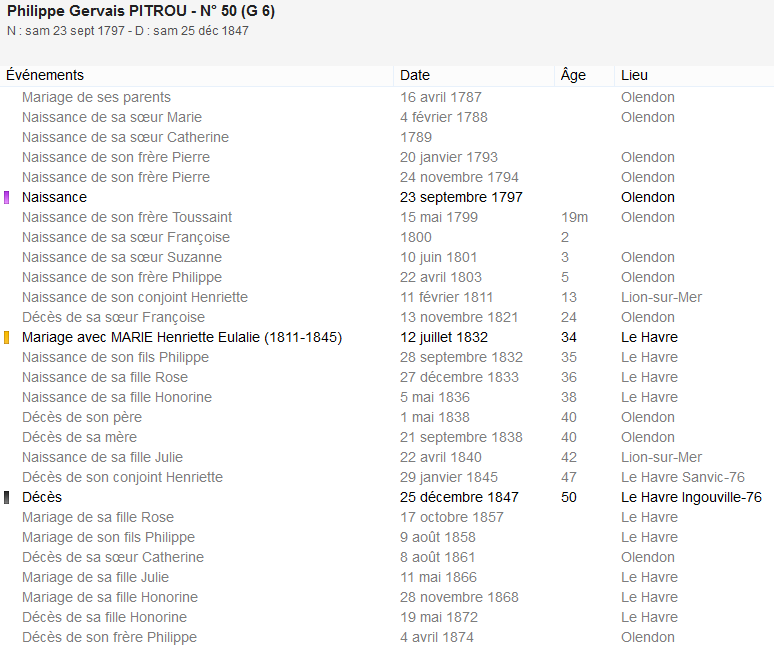Select Naissance de sa fille Rose
Screen dimensions: 774x653
pyautogui.click(x=387, y=378)
